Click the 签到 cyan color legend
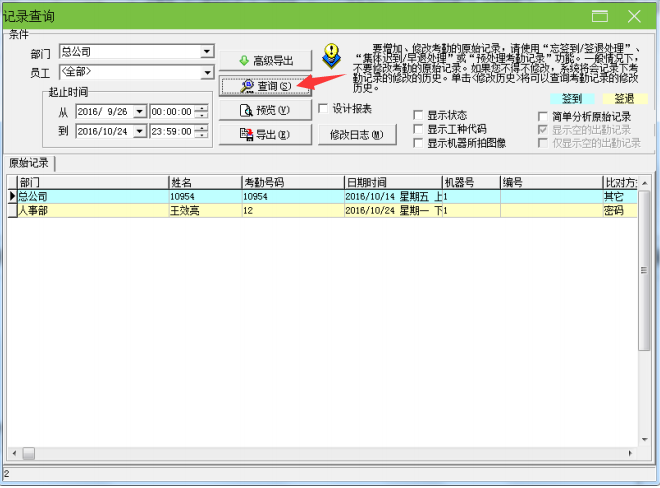The width and height of the screenshot is (660, 488). click(572, 99)
